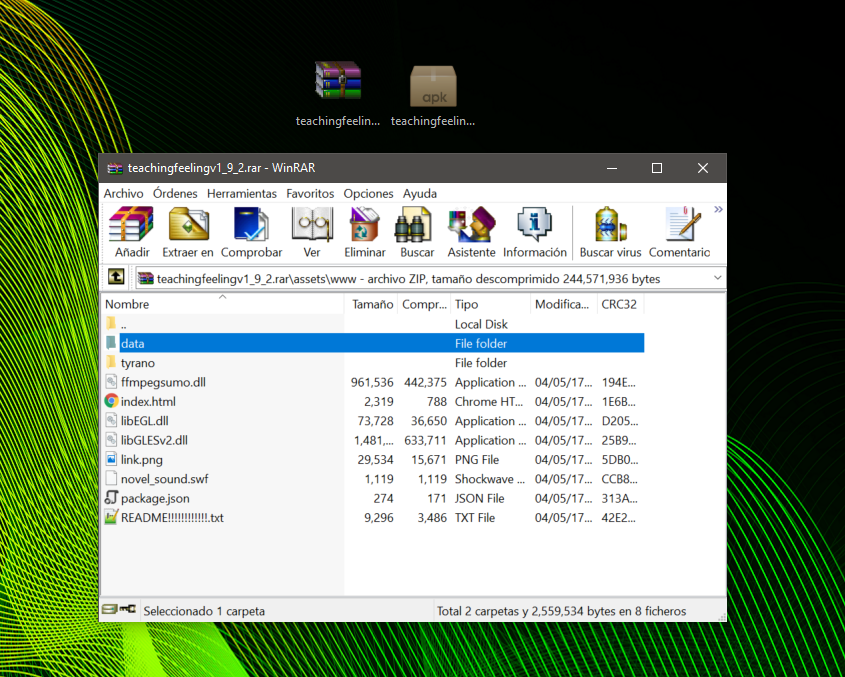Click the dll icon beside ffmpegsumo.dll
Viewport: 845px width, 677px height.
(x=111, y=382)
